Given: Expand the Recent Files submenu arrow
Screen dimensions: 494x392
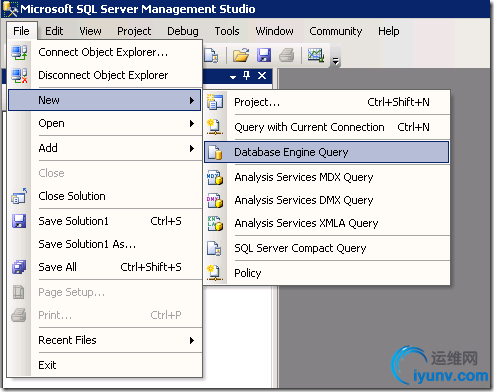Looking at the screenshot, I should tap(192, 340).
